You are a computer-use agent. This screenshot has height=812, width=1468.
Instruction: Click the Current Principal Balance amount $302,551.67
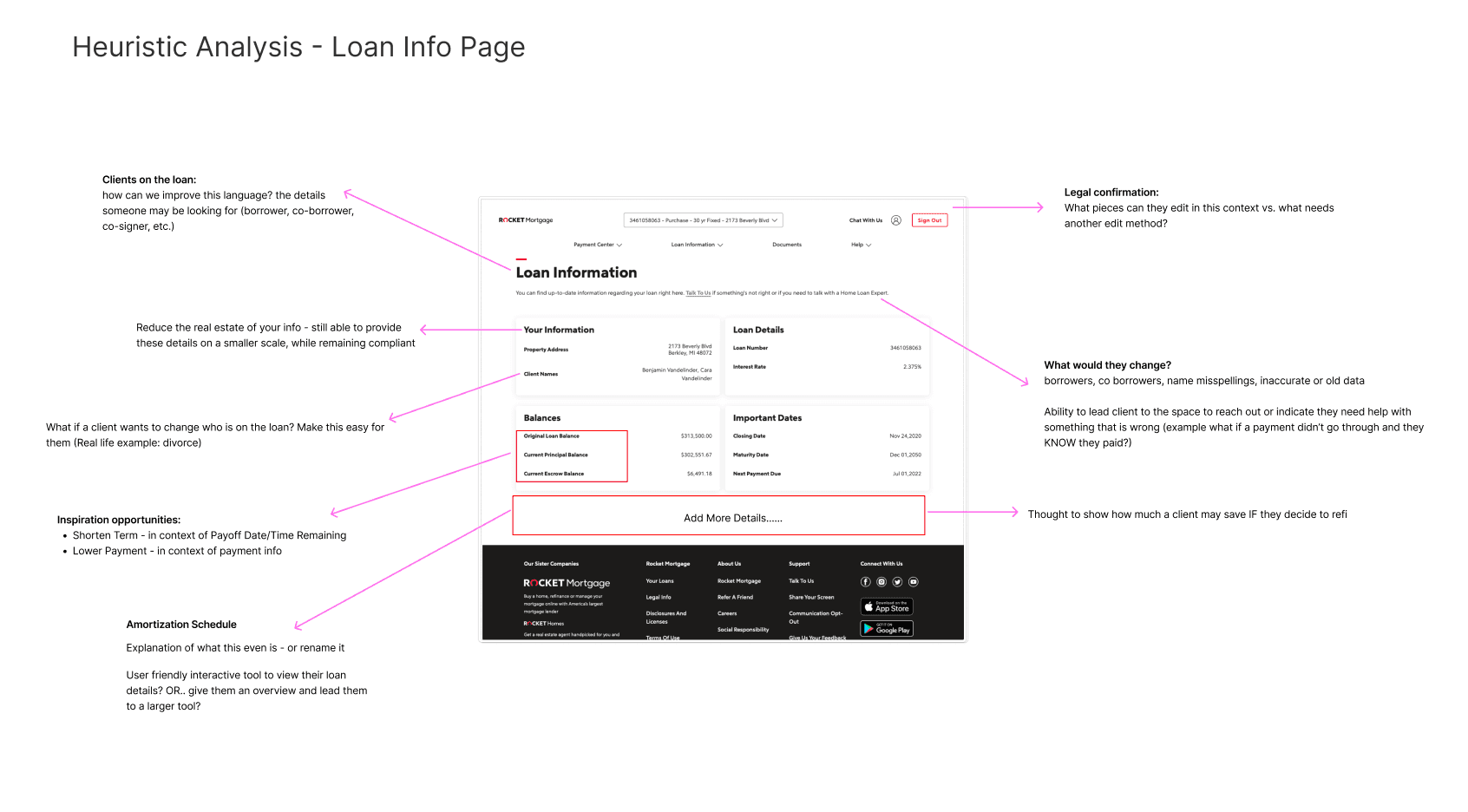(696, 455)
